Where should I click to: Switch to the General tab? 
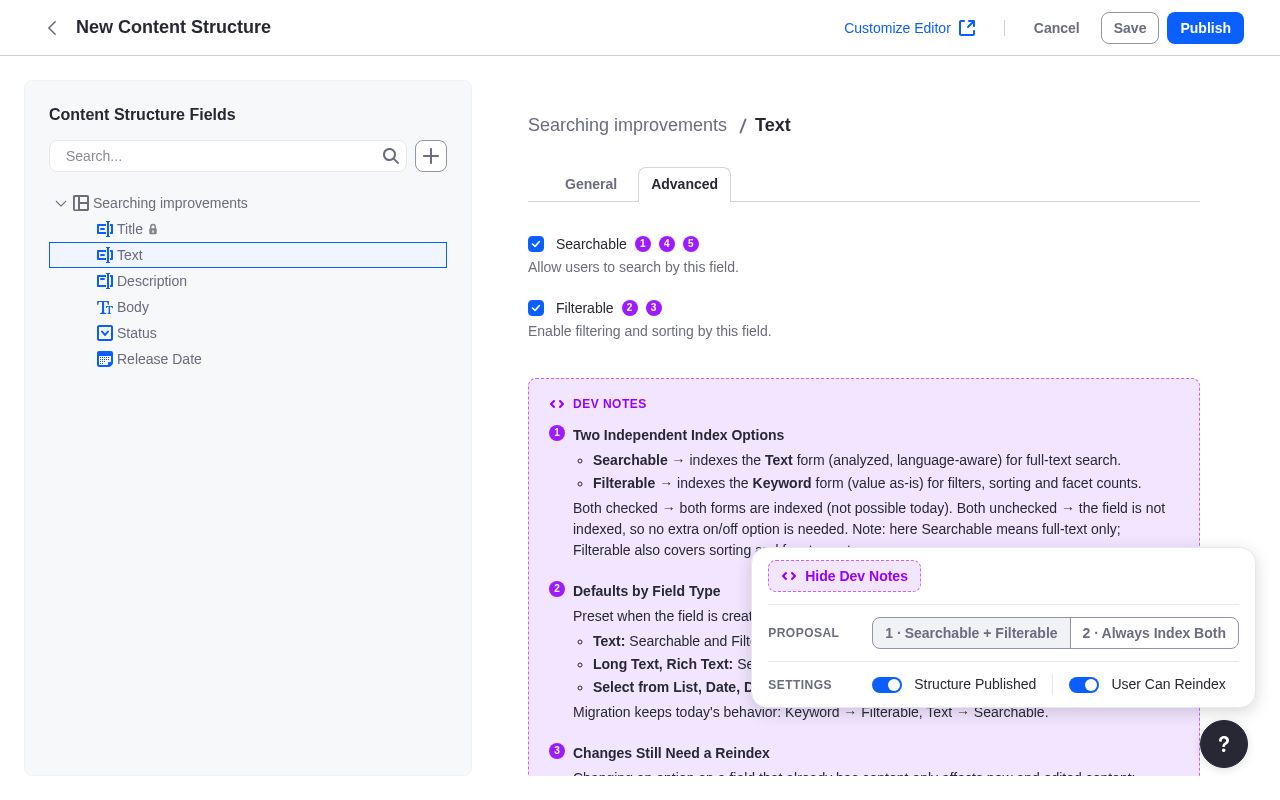click(591, 184)
